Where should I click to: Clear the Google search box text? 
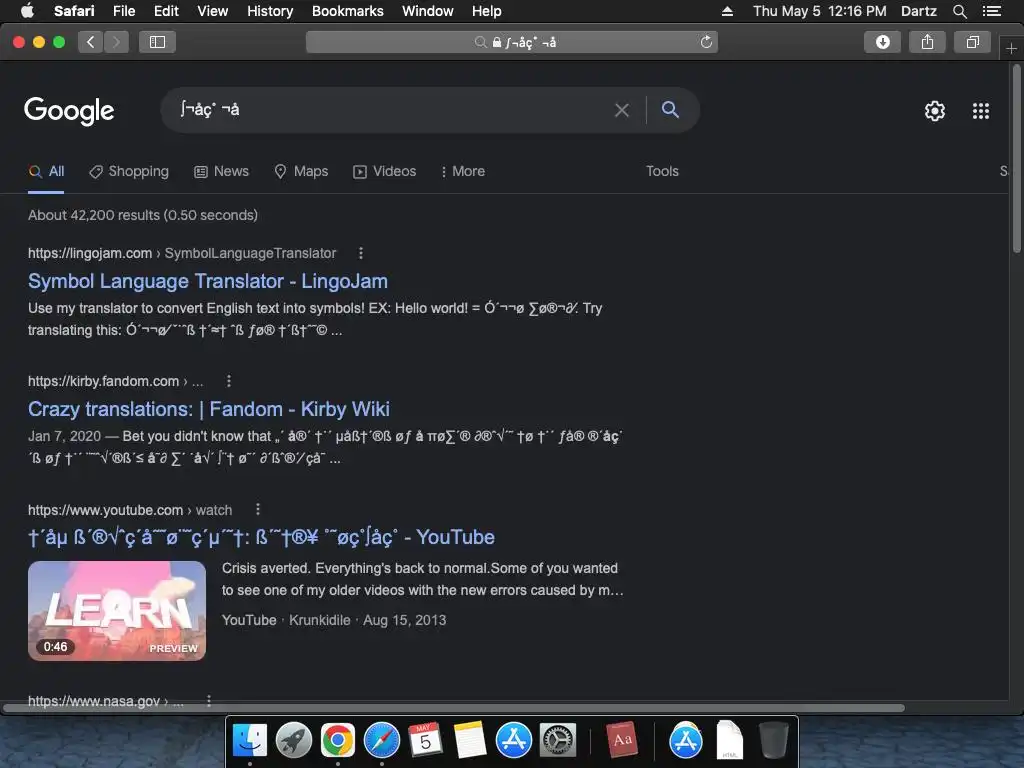coord(622,110)
